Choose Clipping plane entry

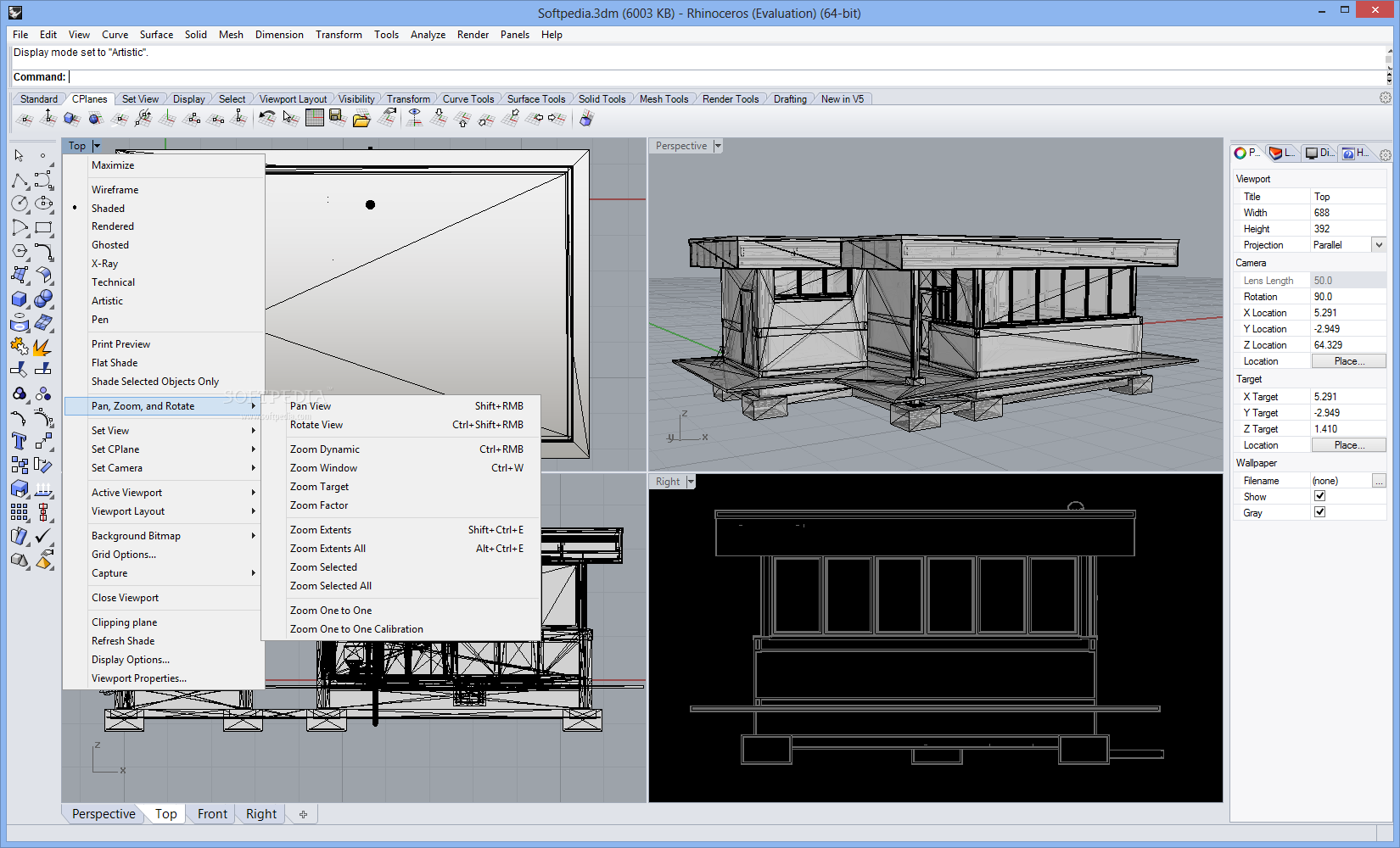point(164,622)
